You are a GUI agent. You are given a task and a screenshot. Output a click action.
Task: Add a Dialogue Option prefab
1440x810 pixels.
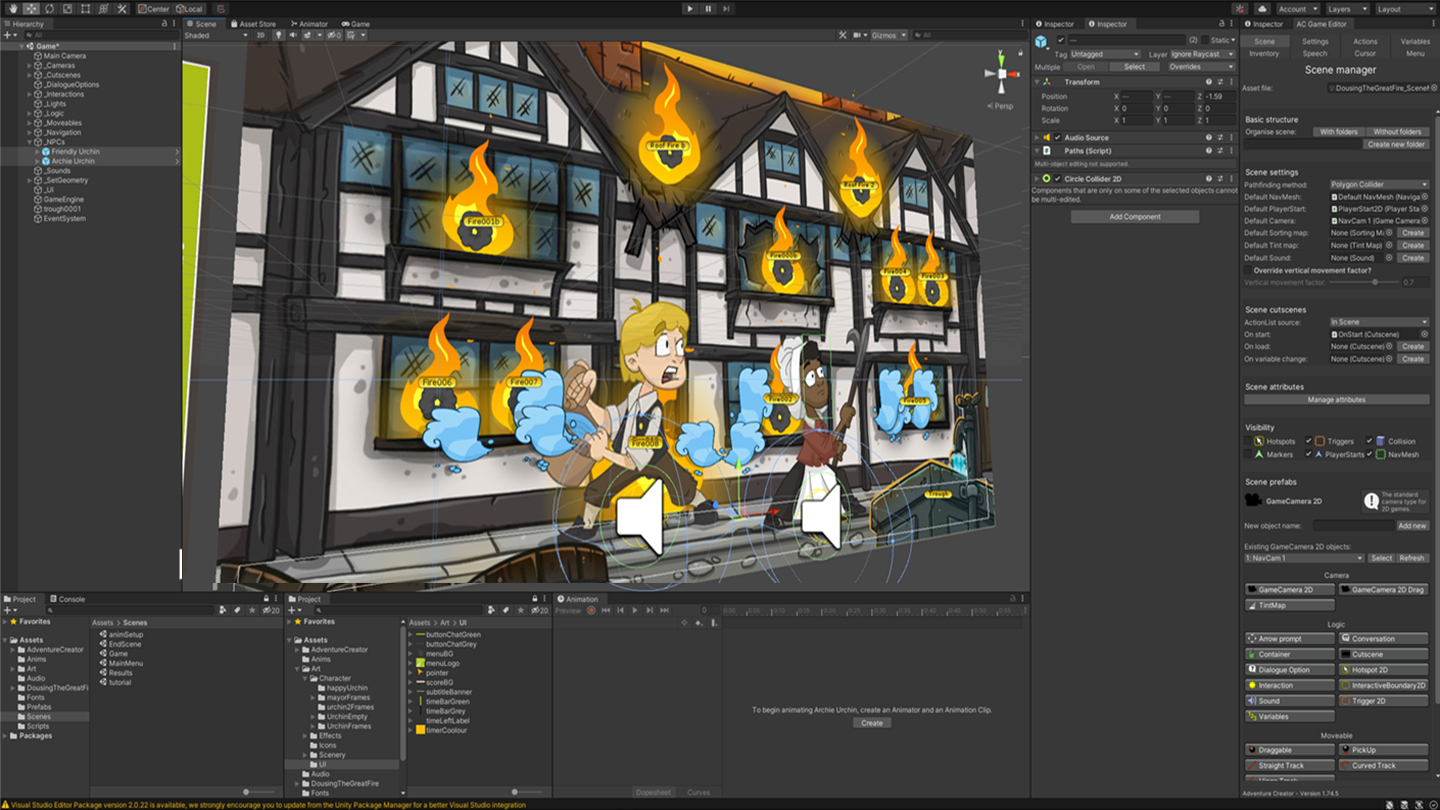[1290, 670]
